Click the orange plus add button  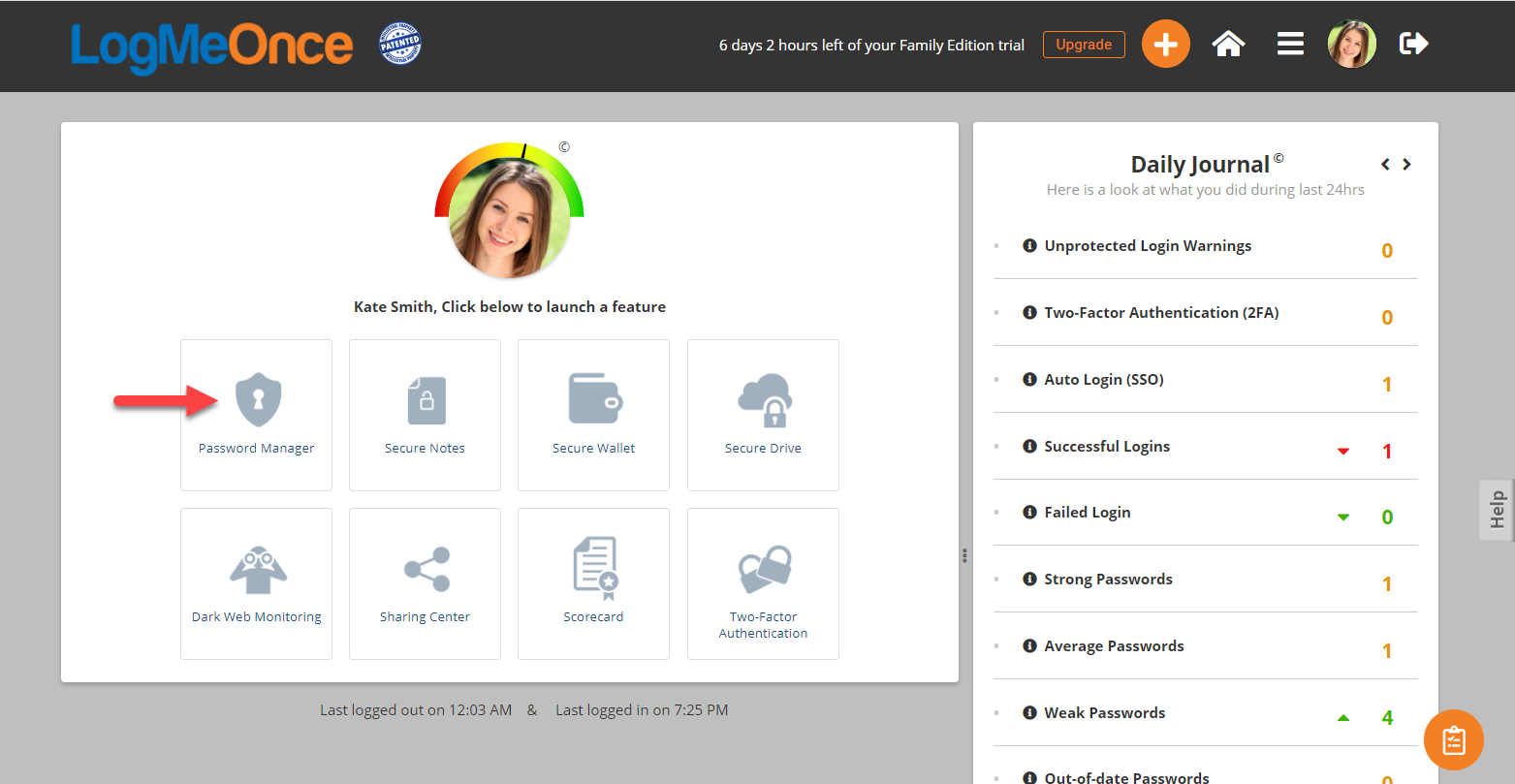[1165, 45]
